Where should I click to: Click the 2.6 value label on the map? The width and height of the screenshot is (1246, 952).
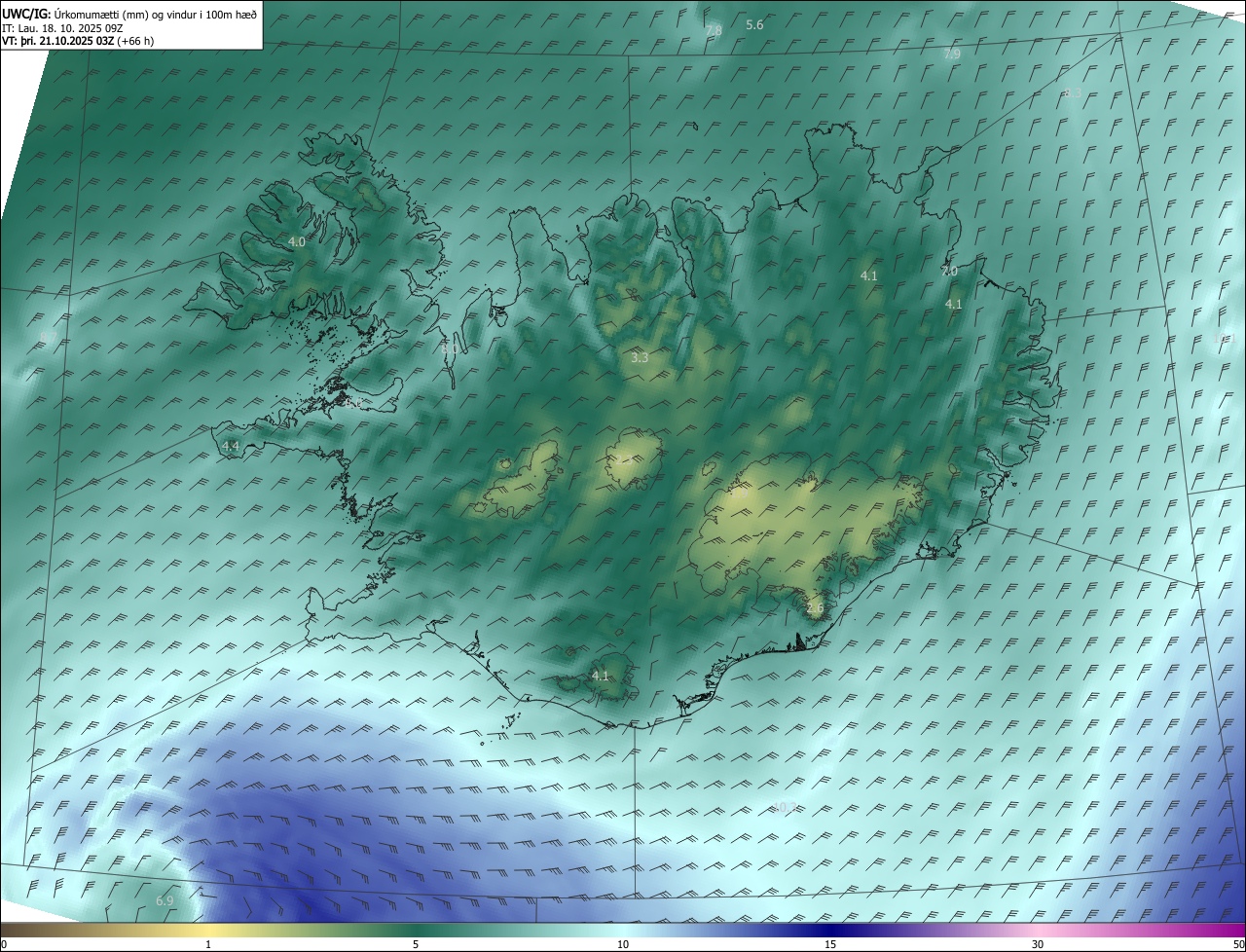coord(815,608)
